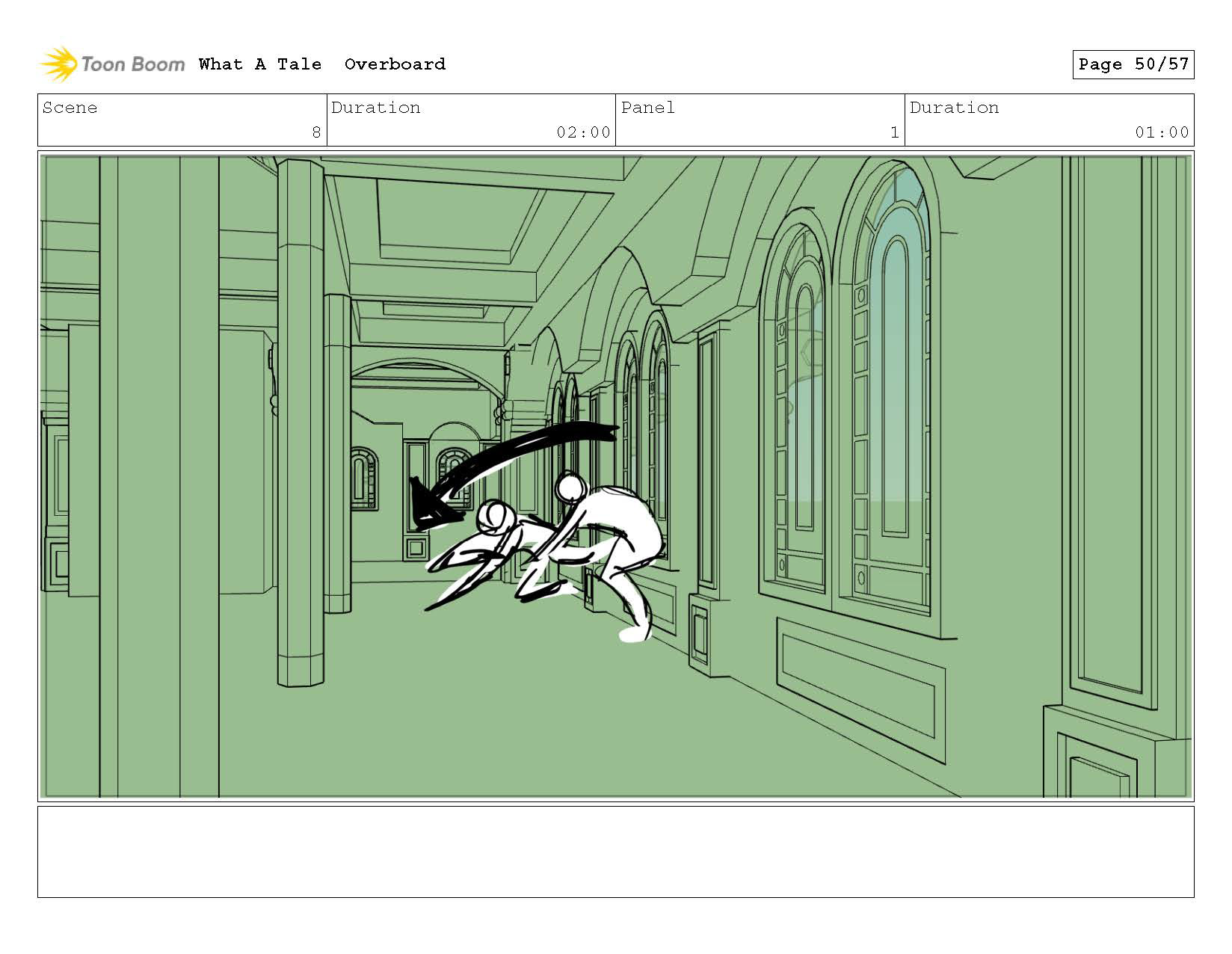This screenshot has width=1232, height=954.
Task: Click the 'Scene' header label
Action: 70,108
